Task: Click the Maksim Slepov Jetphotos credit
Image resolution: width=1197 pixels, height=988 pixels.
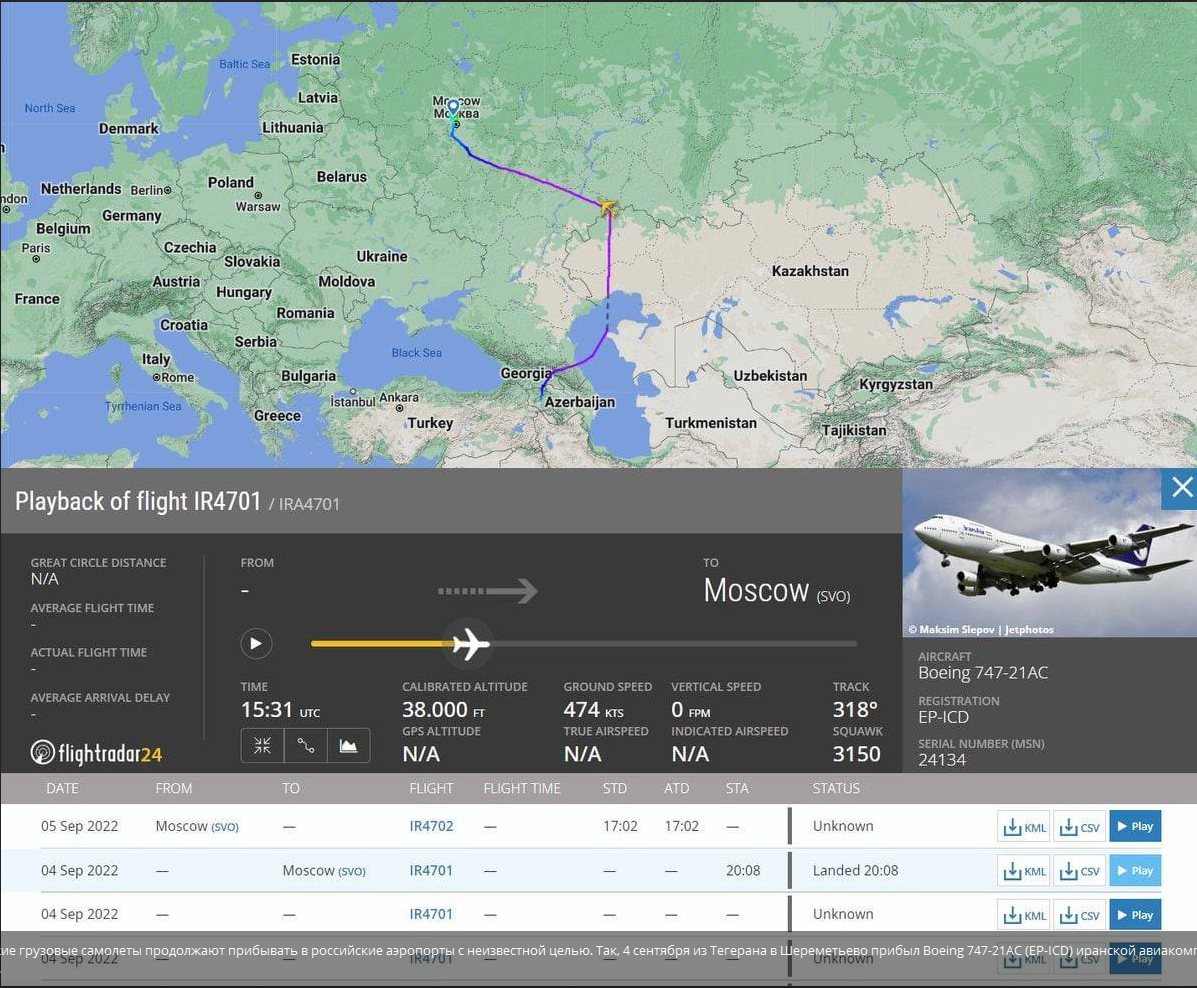Action: pos(981,629)
